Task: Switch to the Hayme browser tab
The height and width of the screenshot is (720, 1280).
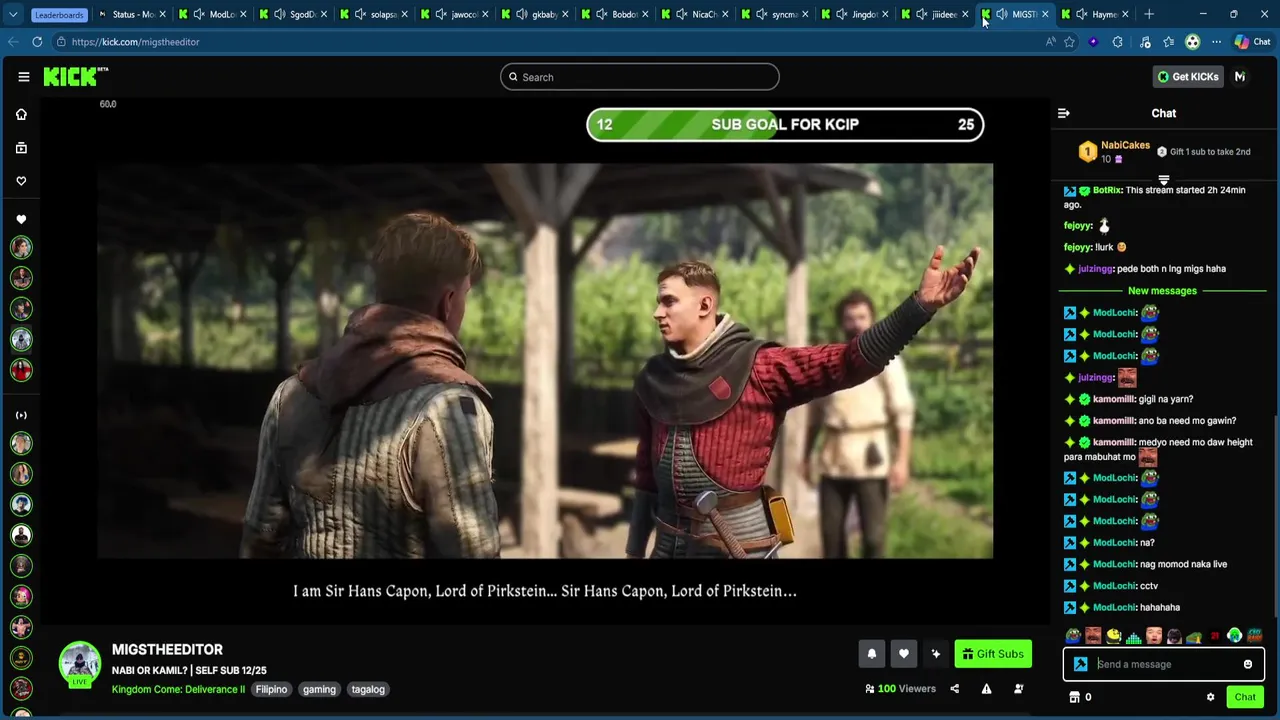Action: click(1096, 14)
